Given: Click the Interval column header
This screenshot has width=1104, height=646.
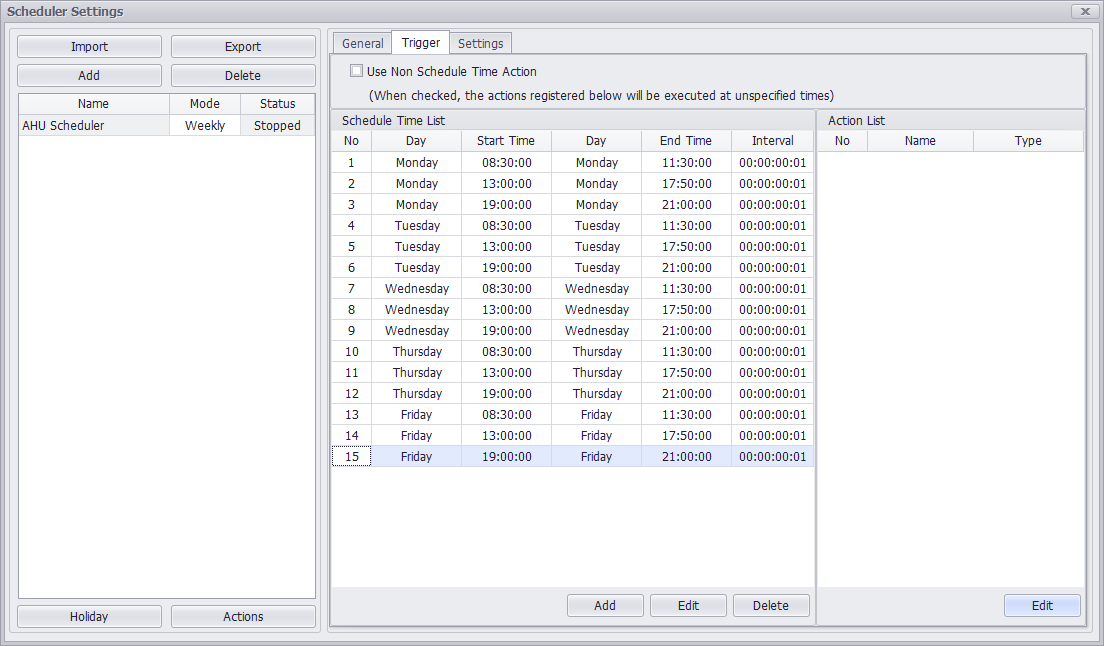Looking at the screenshot, I should 772,141.
